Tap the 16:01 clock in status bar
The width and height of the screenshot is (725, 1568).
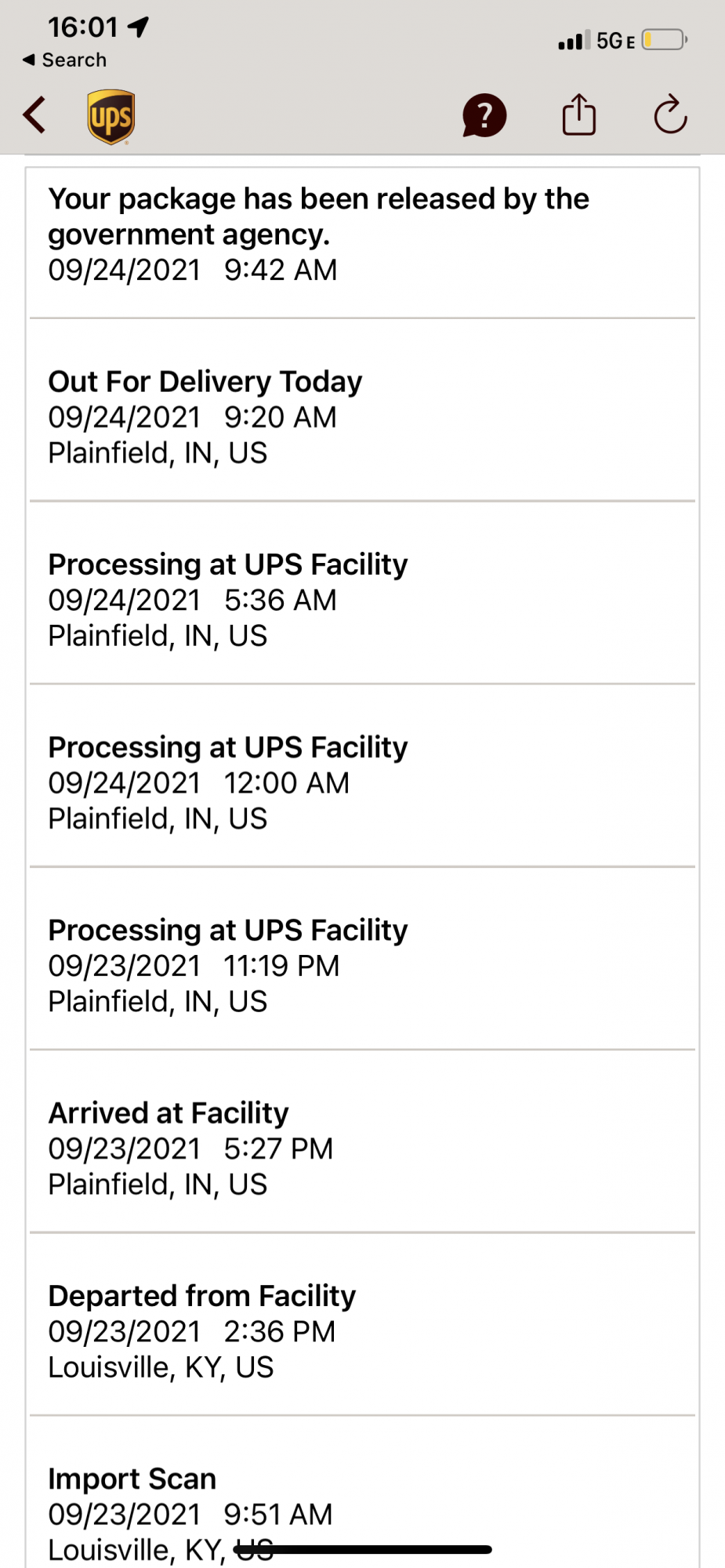coord(82,28)
